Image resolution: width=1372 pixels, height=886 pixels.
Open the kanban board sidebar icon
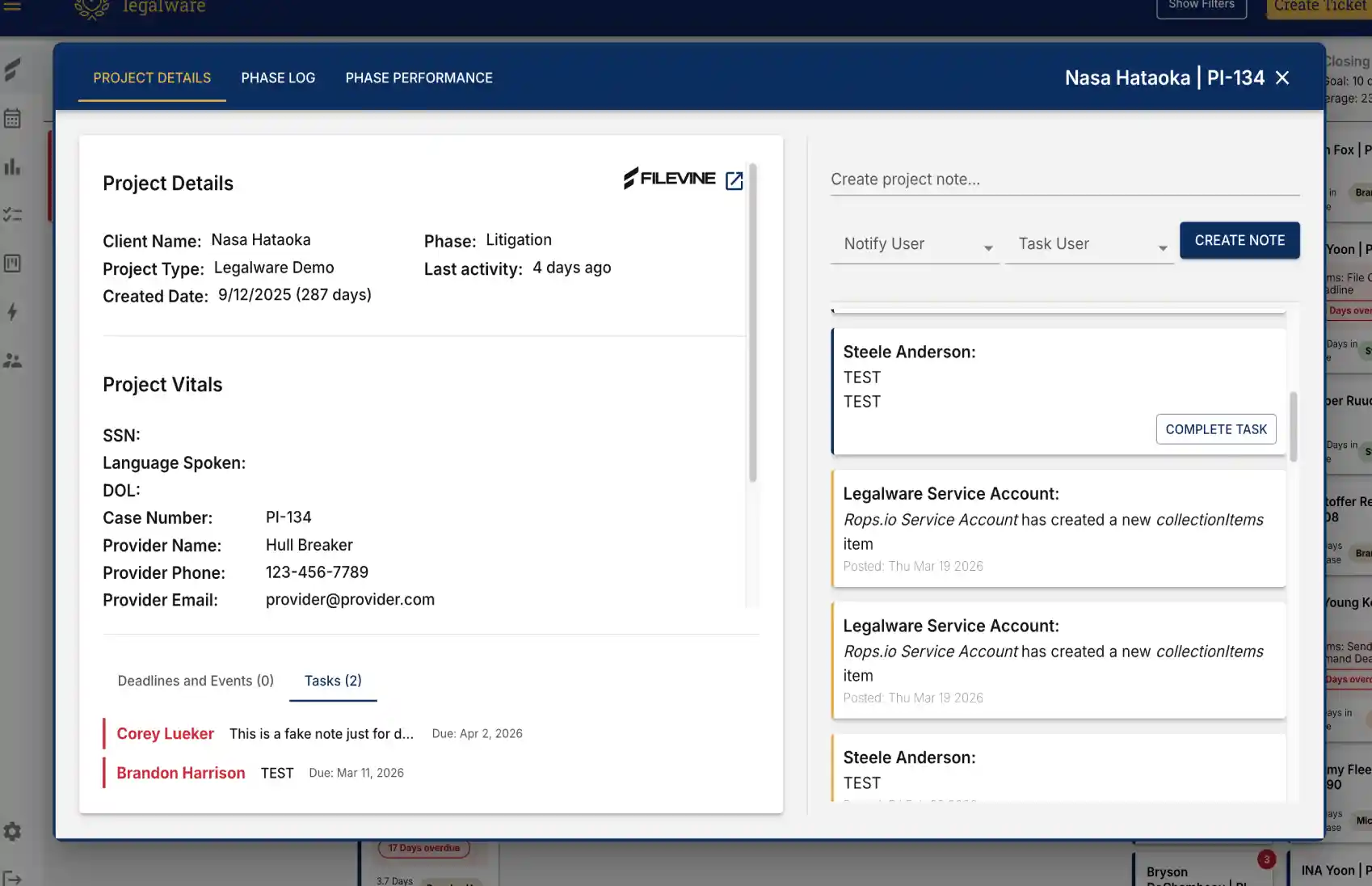pyautogui.click(x=12, y=264)
